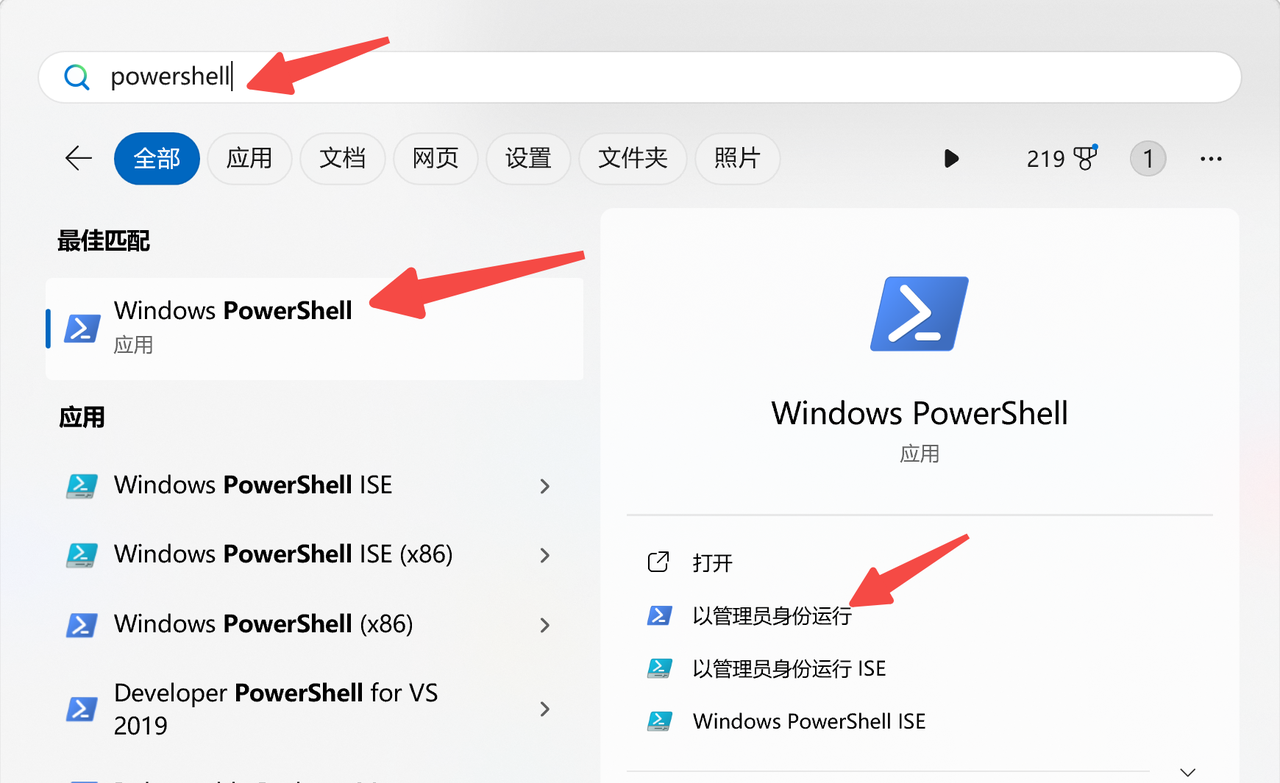
Task: Select the Windows PowerShell best match icon
Action: tap(81, 327)
